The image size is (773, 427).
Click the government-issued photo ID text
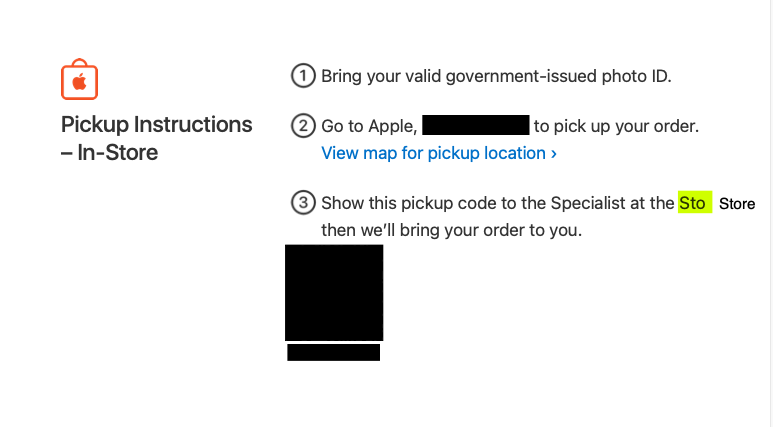coord(558,76)
